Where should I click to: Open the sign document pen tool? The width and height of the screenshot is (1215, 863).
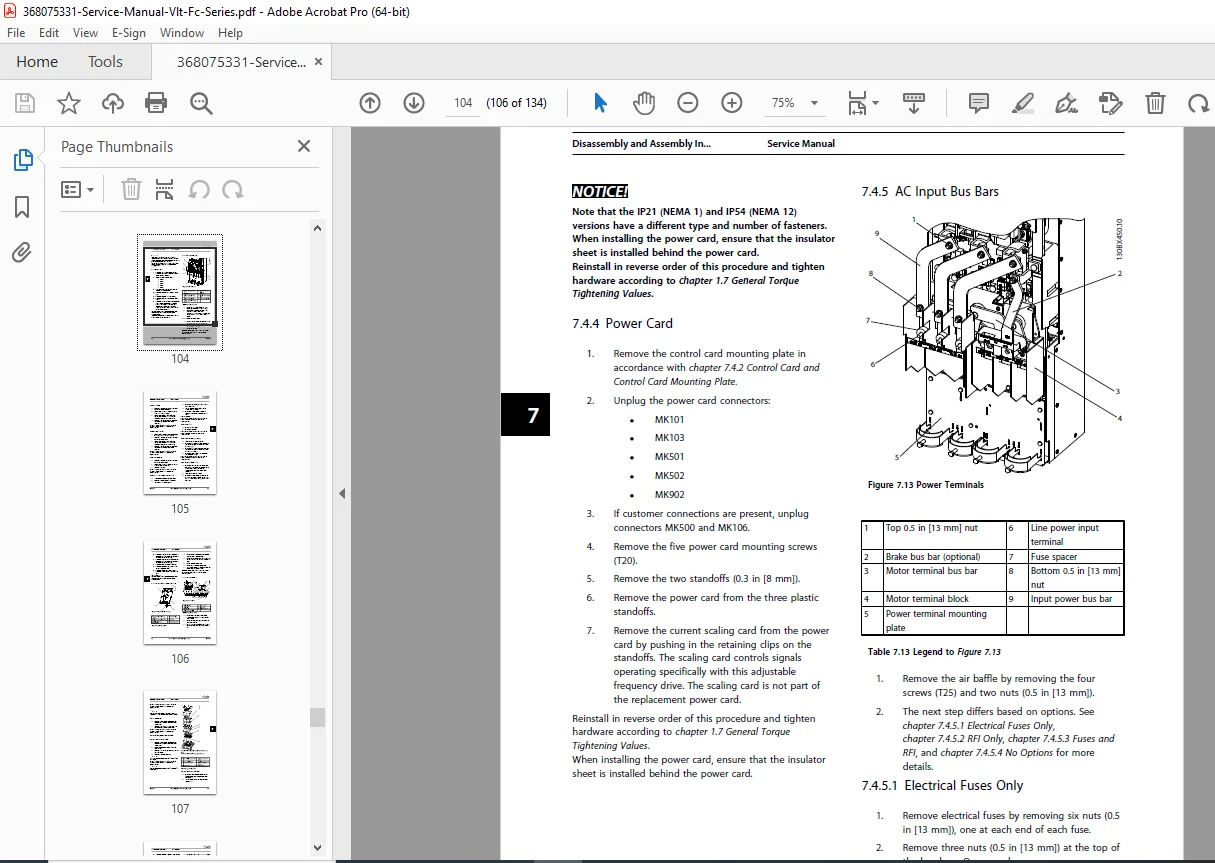1066,103
